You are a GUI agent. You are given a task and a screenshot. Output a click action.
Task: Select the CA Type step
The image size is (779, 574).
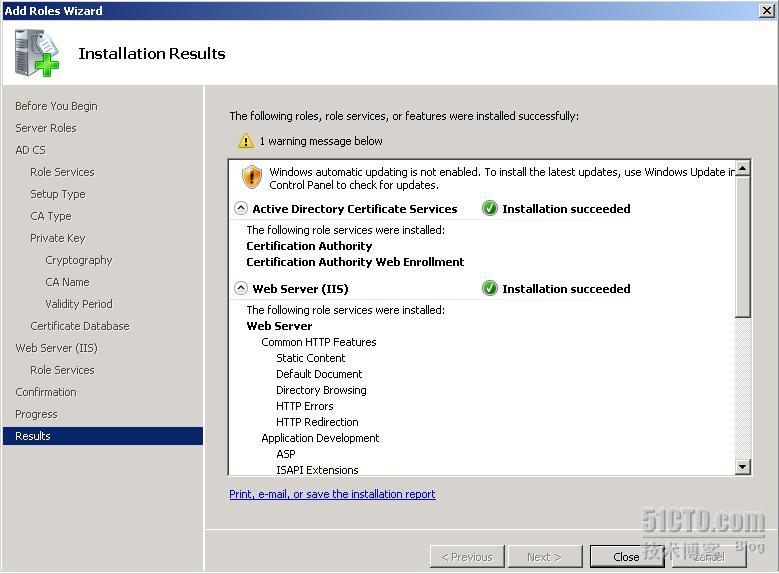click(x=51, y=216)
